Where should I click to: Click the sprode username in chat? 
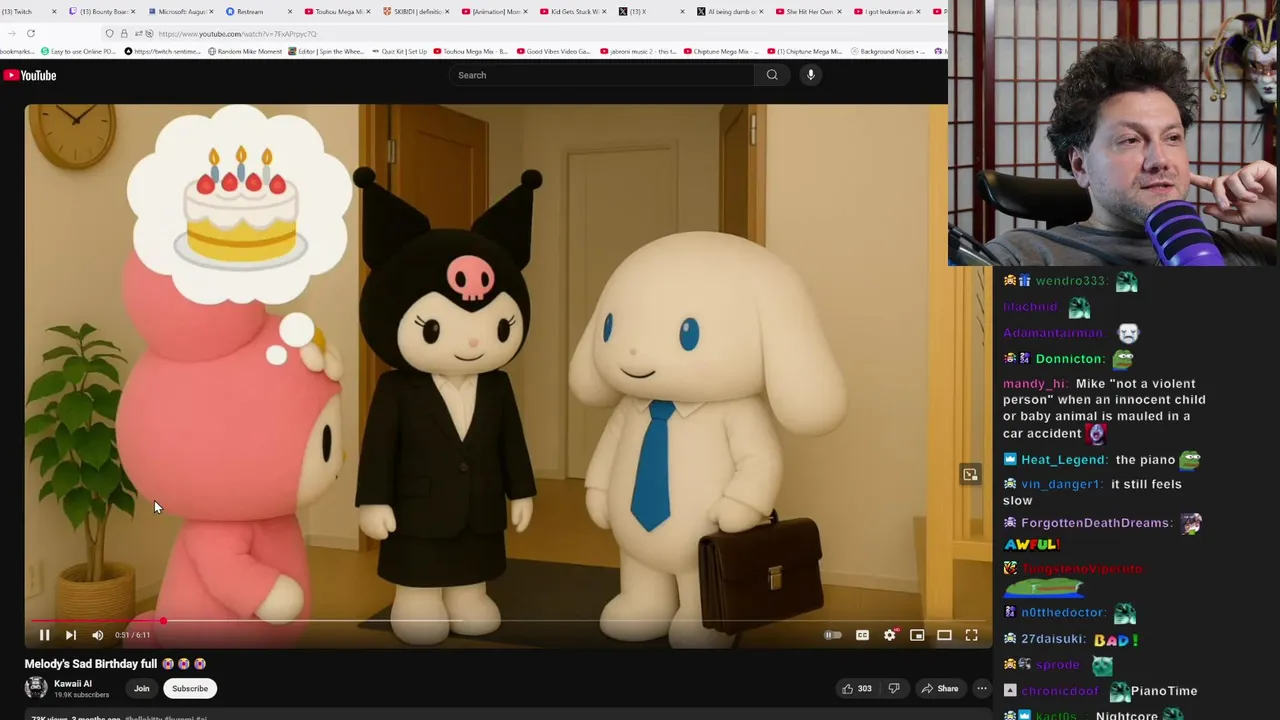[1057, 665]
